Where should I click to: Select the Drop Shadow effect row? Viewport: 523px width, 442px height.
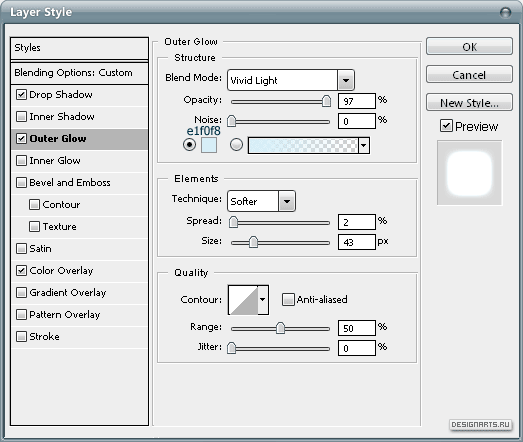click(x=79, y=95)
